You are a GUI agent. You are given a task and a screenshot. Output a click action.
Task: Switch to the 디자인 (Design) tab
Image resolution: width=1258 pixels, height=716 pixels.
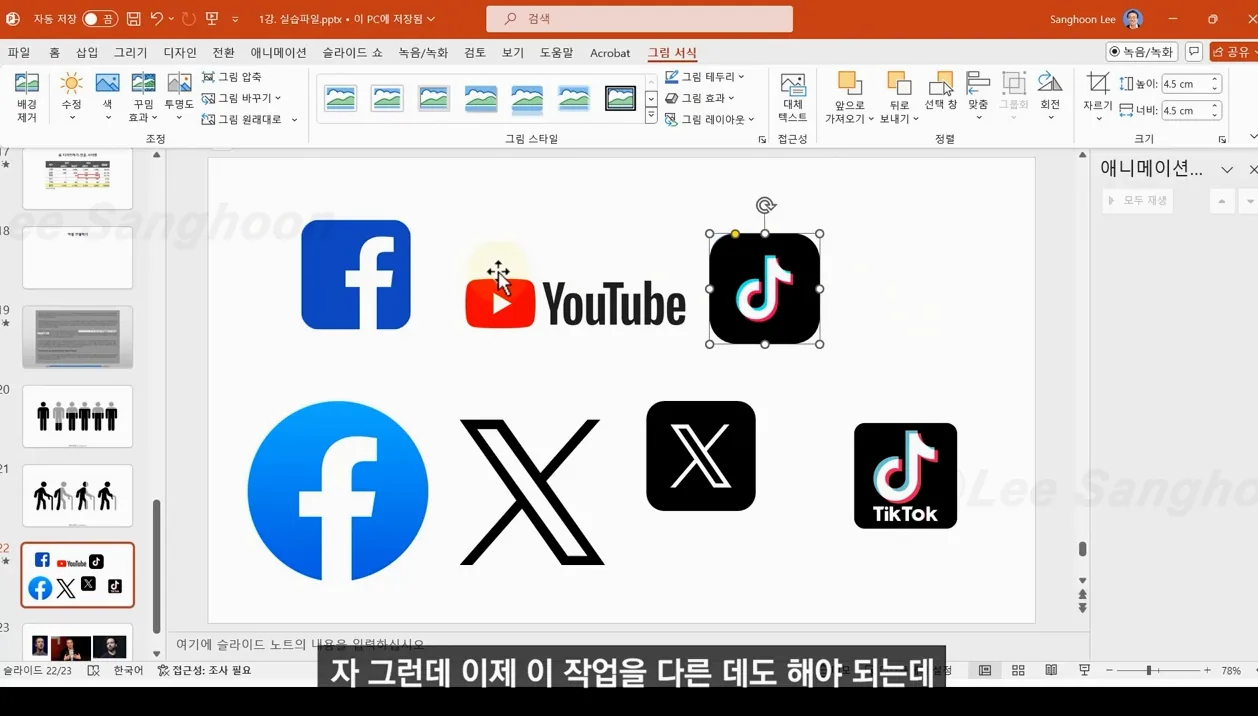point(180,53)
